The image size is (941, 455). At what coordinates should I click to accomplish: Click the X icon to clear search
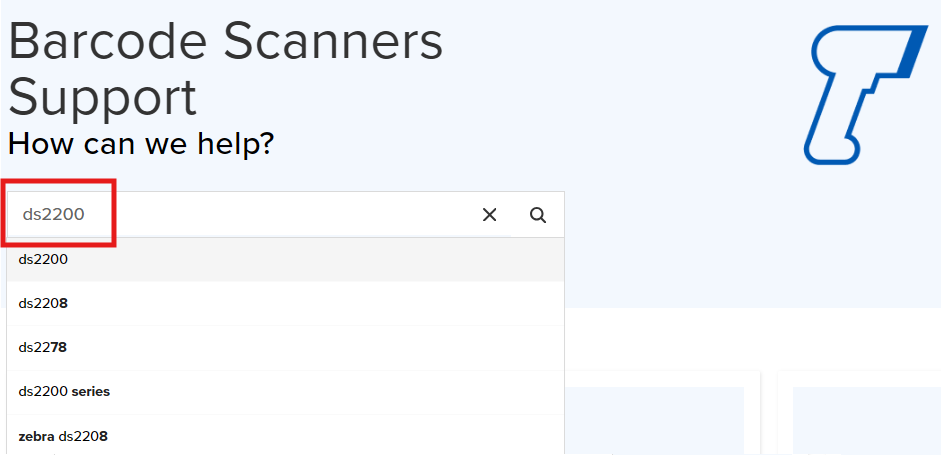[x=490, y=215]
